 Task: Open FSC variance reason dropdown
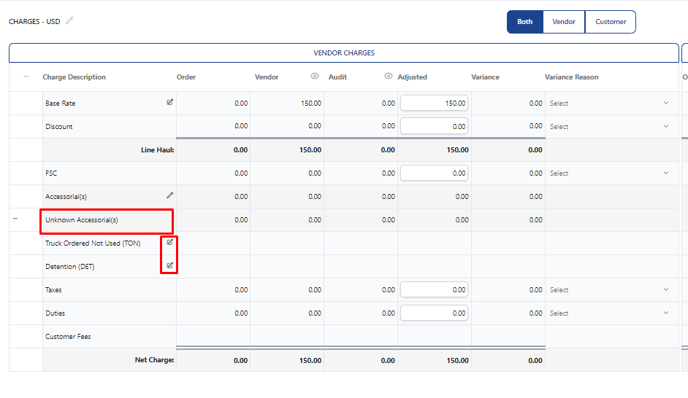coord(609,173)
